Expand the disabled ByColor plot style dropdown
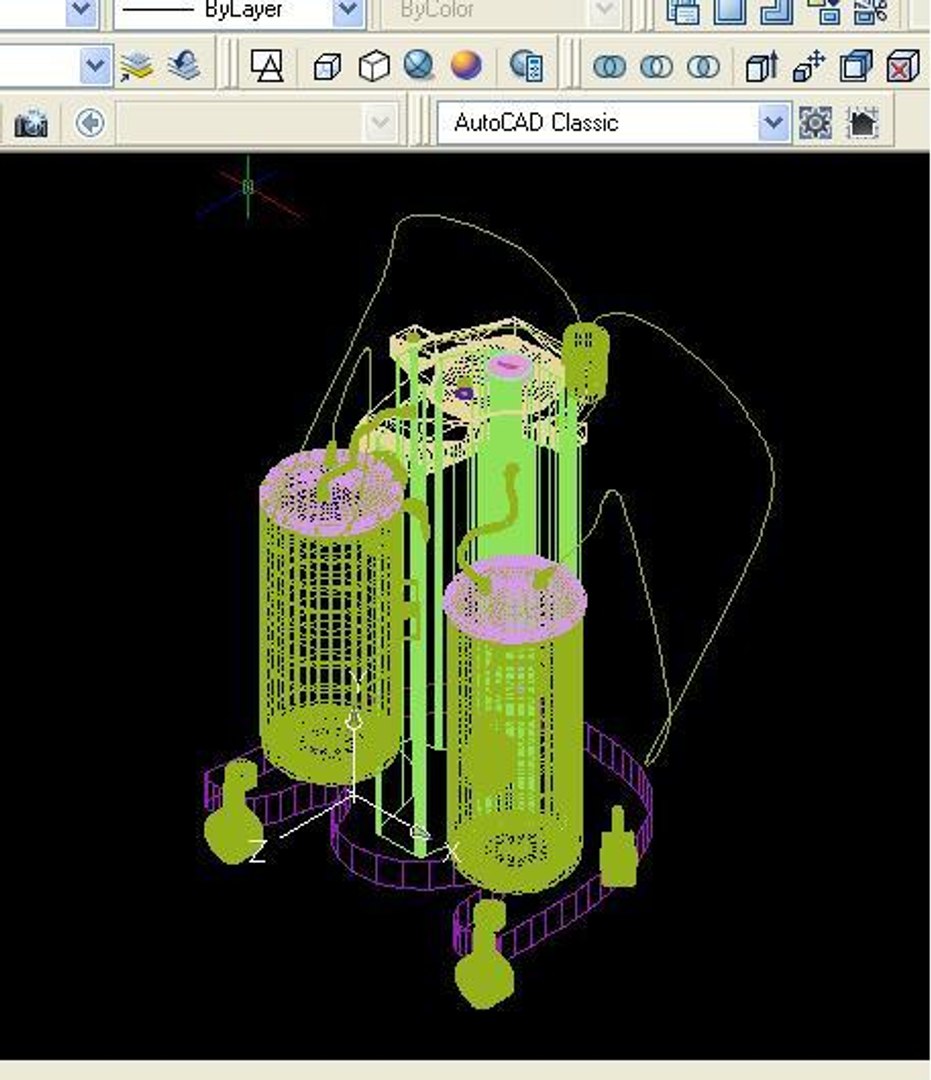The image size is (931, 1080). coord(604,10)
